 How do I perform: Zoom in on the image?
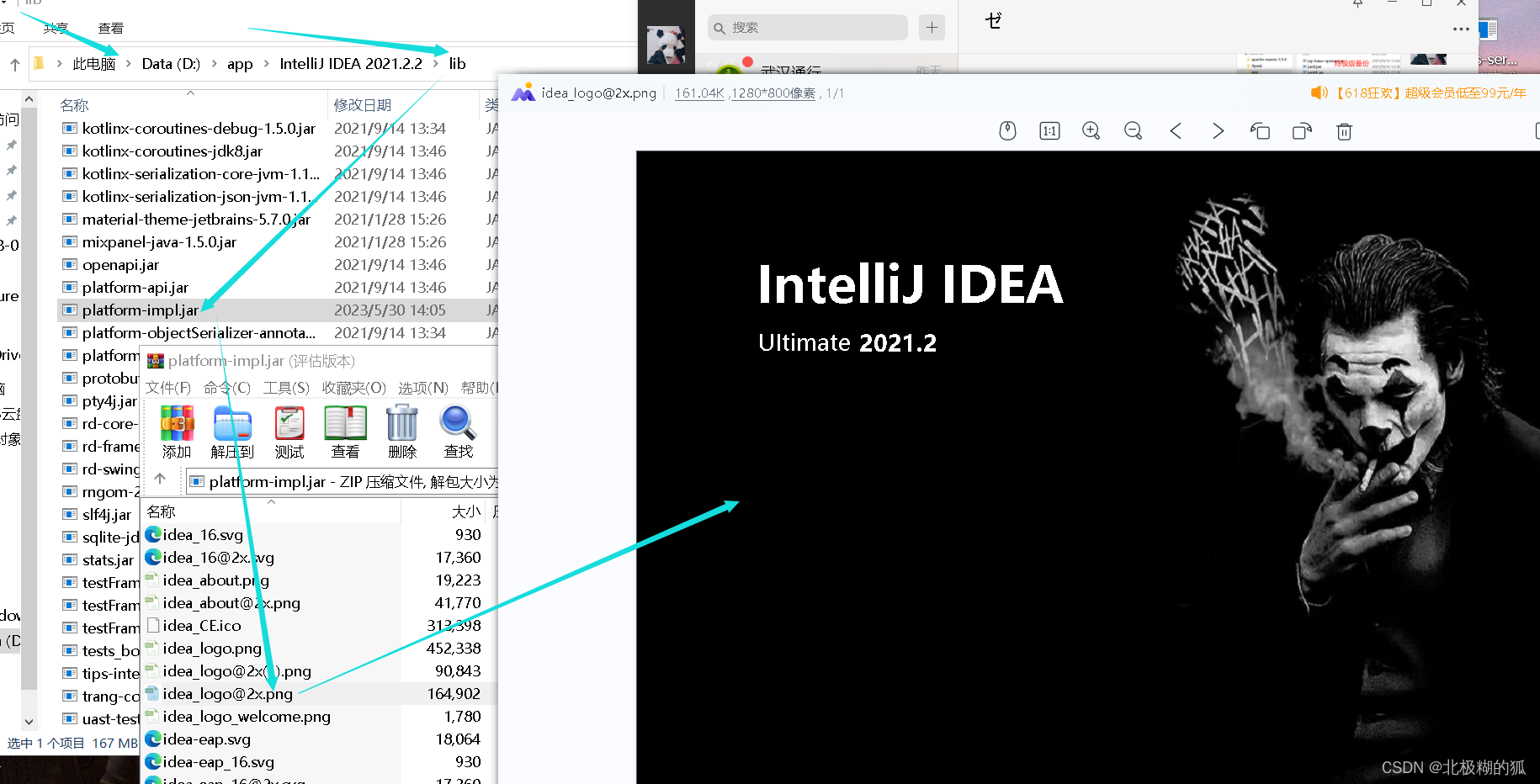click(1091, 131)
